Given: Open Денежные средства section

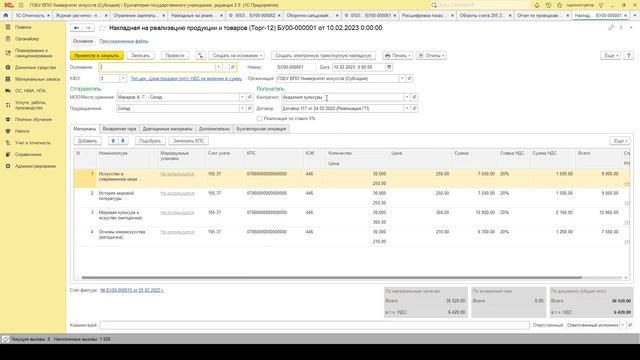Looking at the screenshot, I should click(35, 67).
